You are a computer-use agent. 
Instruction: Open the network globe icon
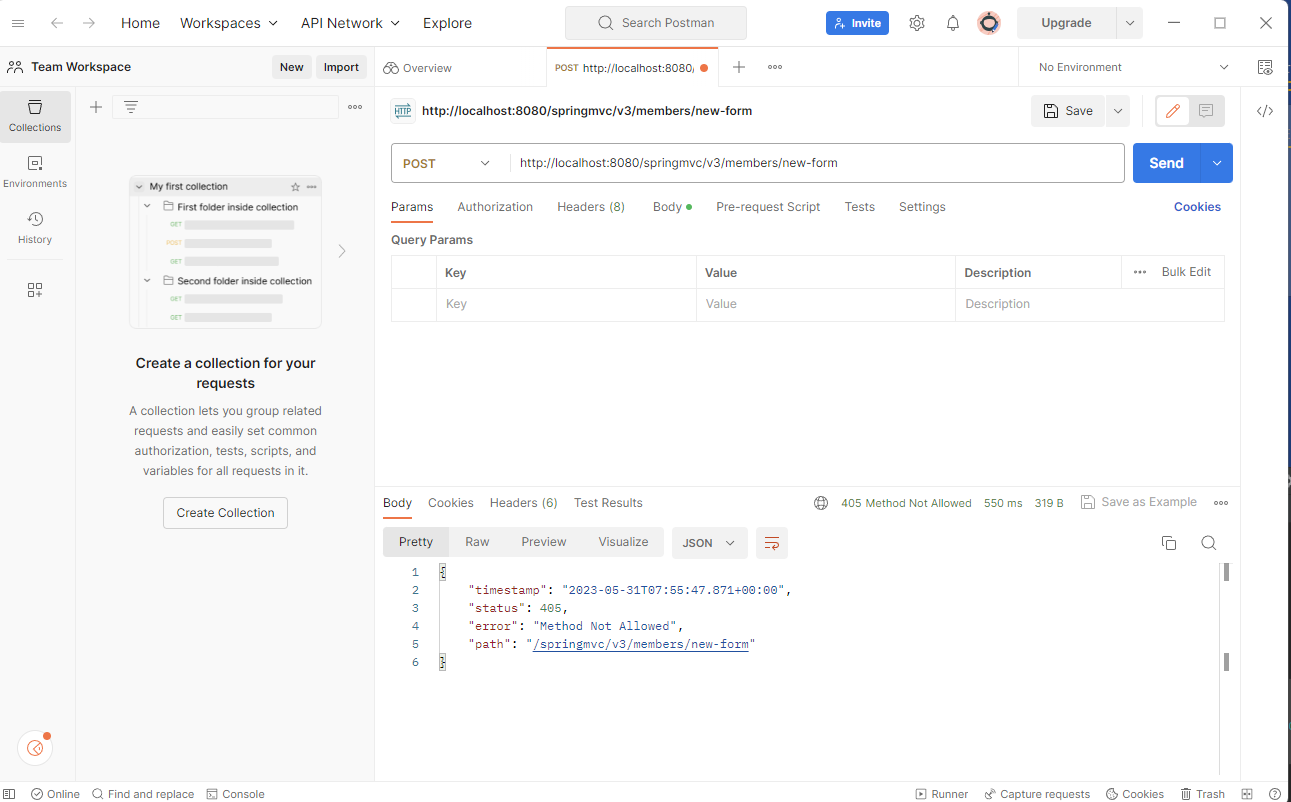821,503
